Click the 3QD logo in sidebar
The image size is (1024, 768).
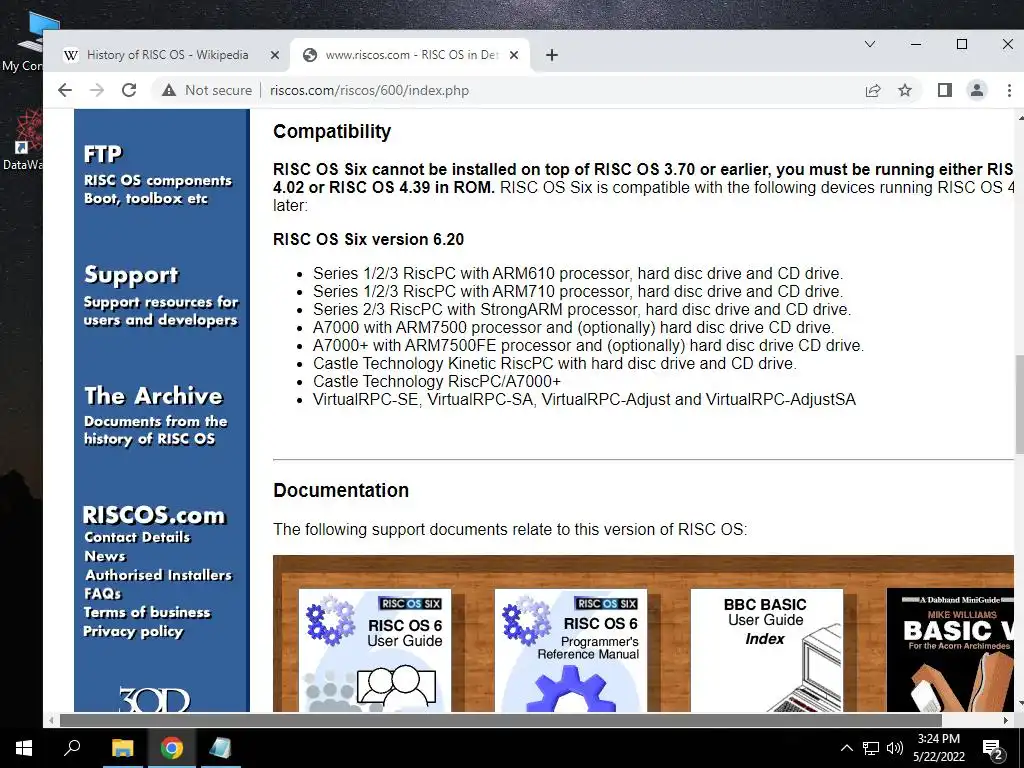click(x=154, y=699)
